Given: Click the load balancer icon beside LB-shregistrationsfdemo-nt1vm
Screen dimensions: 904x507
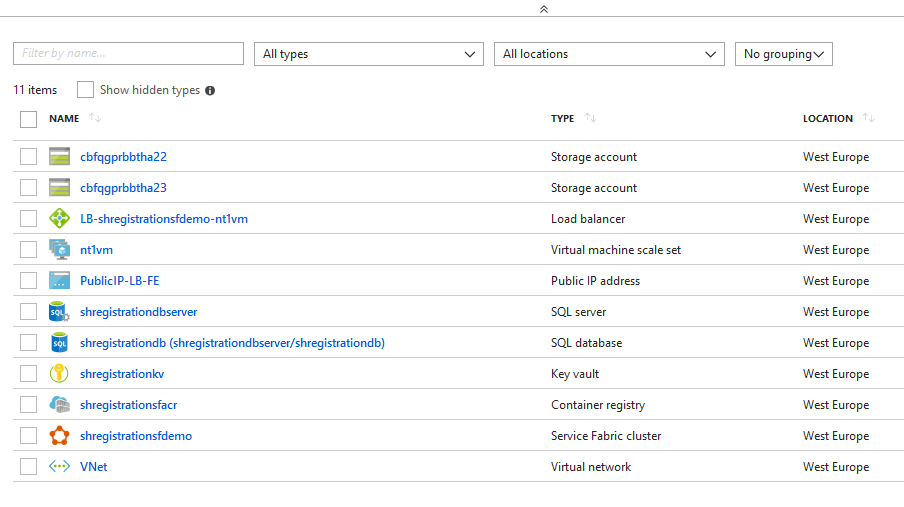Looking at the screenshot, I should [x=59, y=219].
